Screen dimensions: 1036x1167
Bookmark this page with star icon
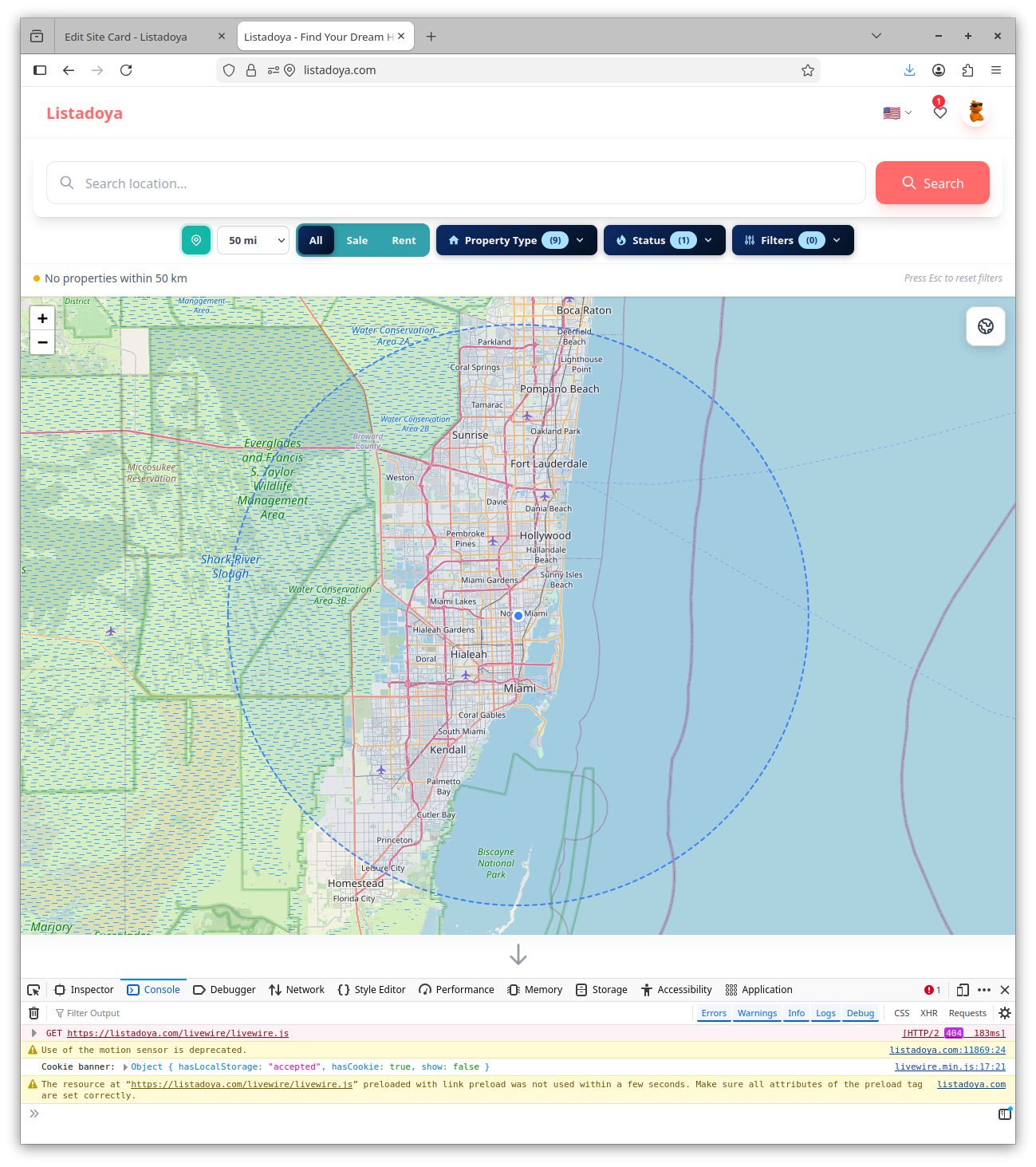pos(807,70)
